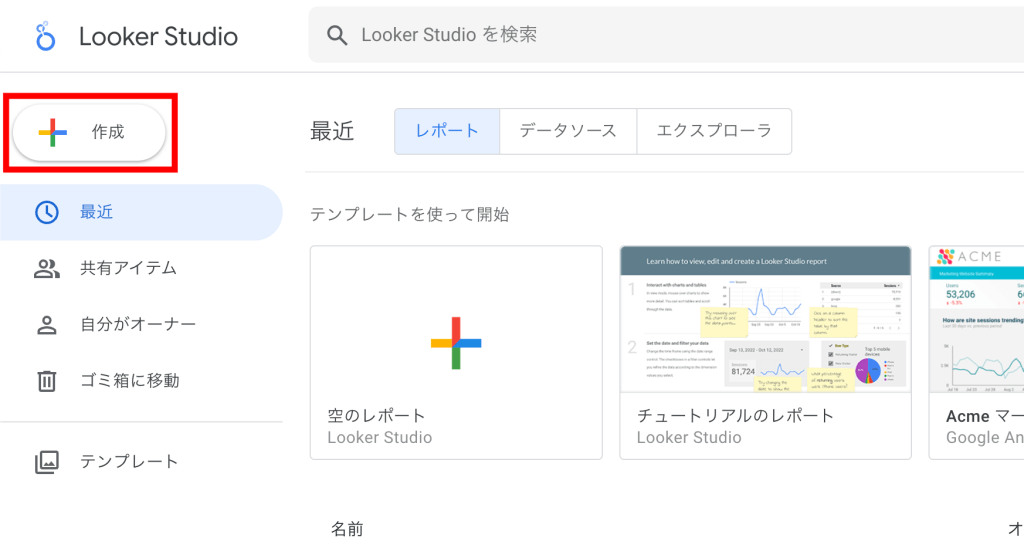Open テンプレート in the sidebar
The width and height of the screenshot is (1024, 548).
pyautogui.click(x=141, y=462)
